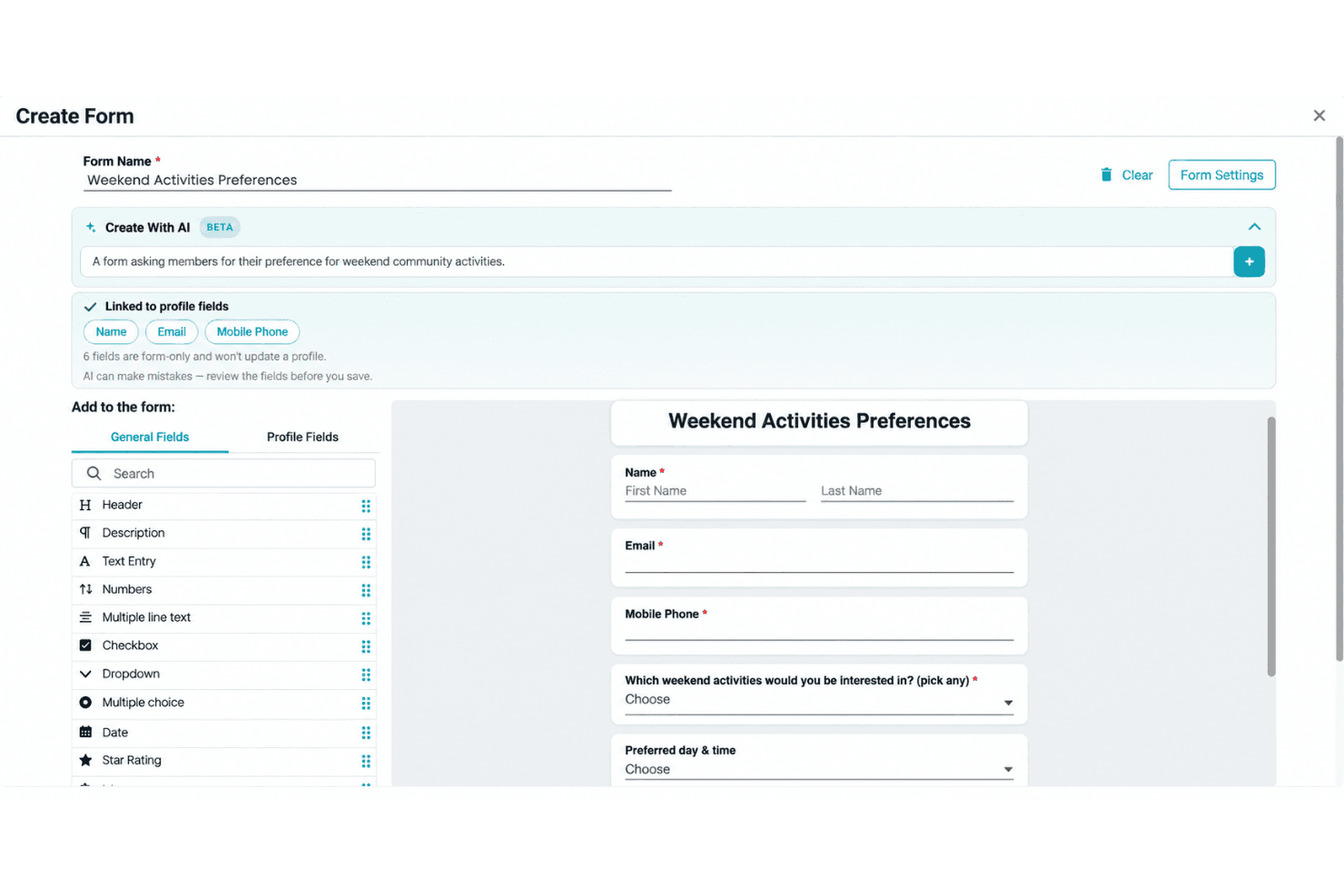
Task: Click the Star Rating star icon
Action: [85, 760]
